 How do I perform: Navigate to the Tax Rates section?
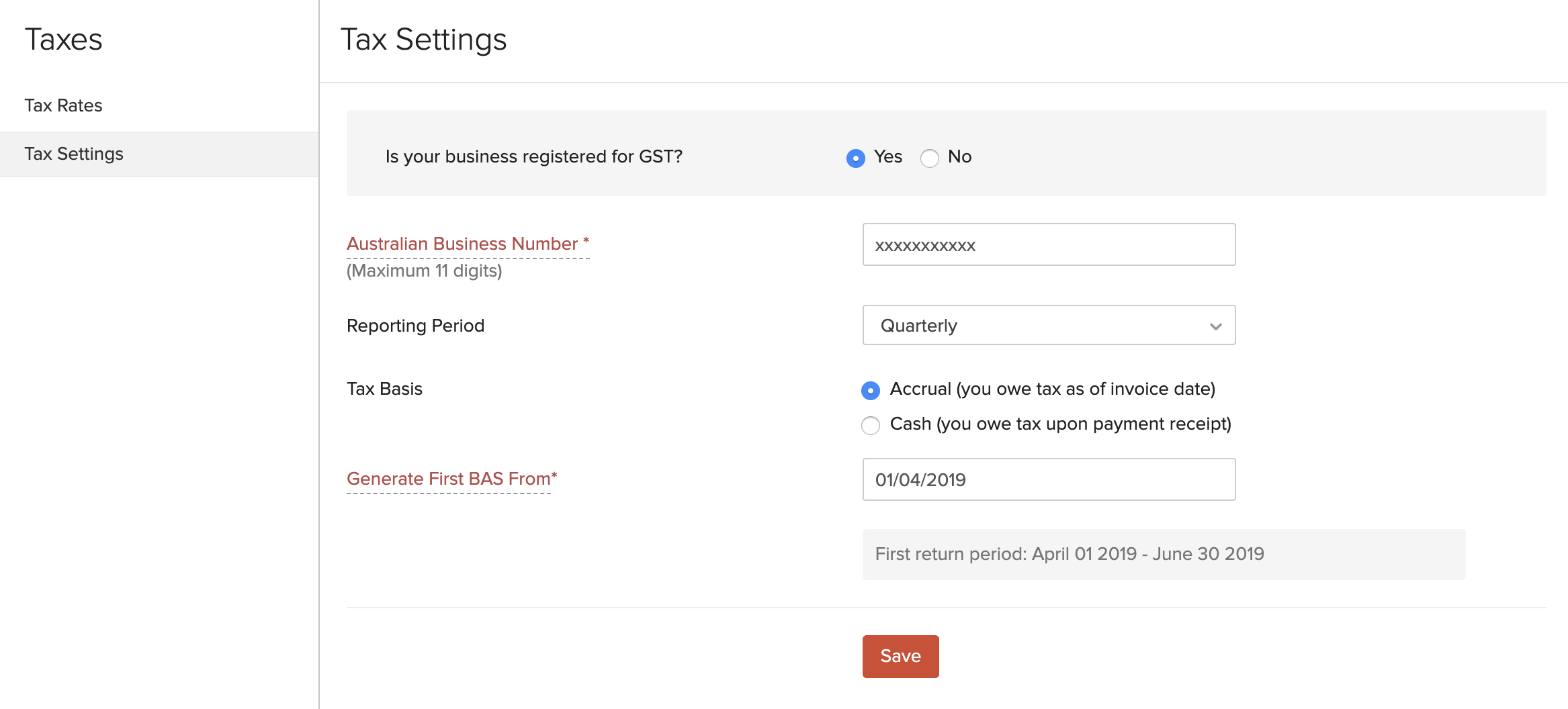pyautogui.click(x=63, y=105)
